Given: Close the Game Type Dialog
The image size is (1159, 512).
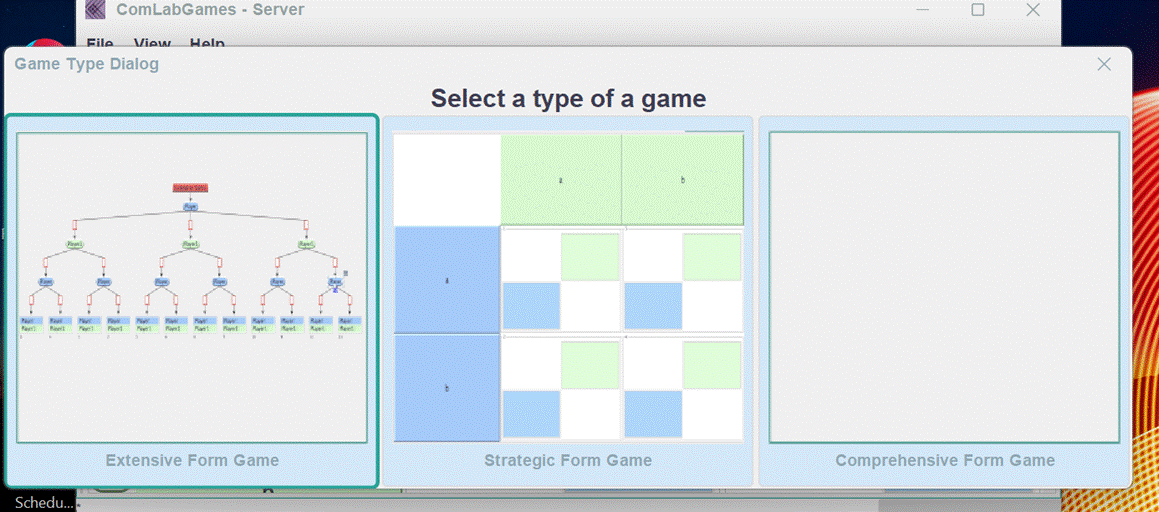Looking at the screenshot, I should tap(1104, 64).
